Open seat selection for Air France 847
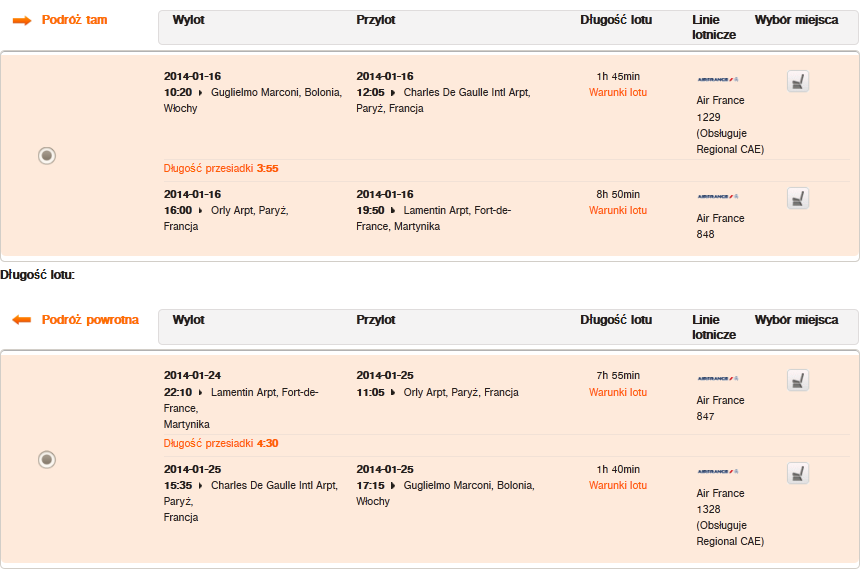 tap(798, 380)
